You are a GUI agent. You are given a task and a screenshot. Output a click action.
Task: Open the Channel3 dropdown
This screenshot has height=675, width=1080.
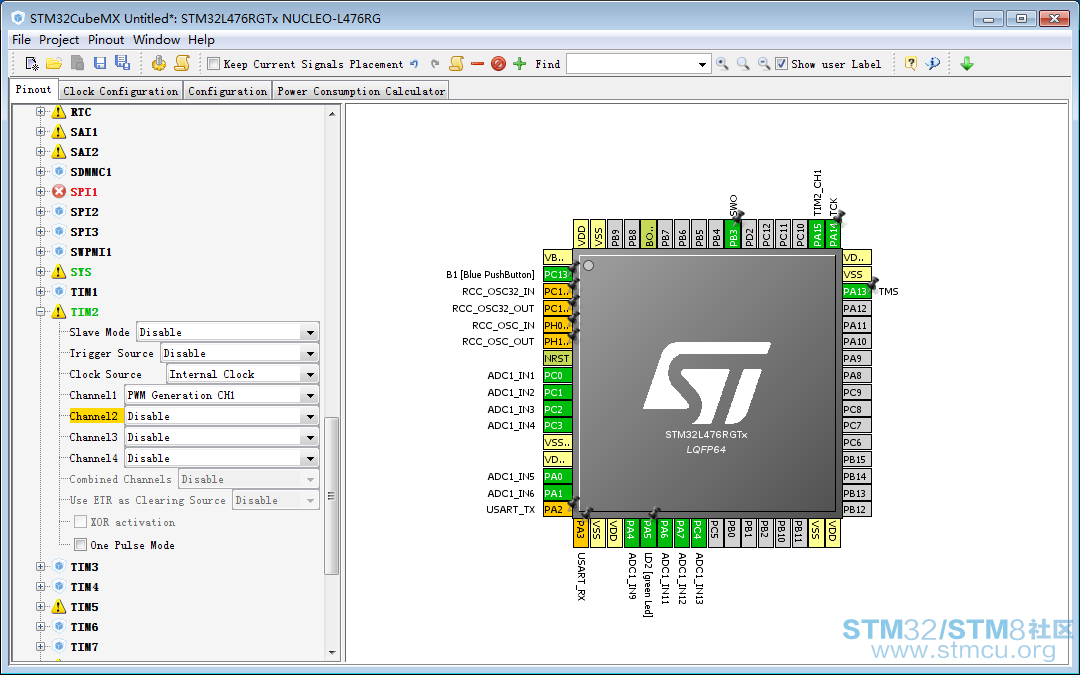click(x=310, y=437)
